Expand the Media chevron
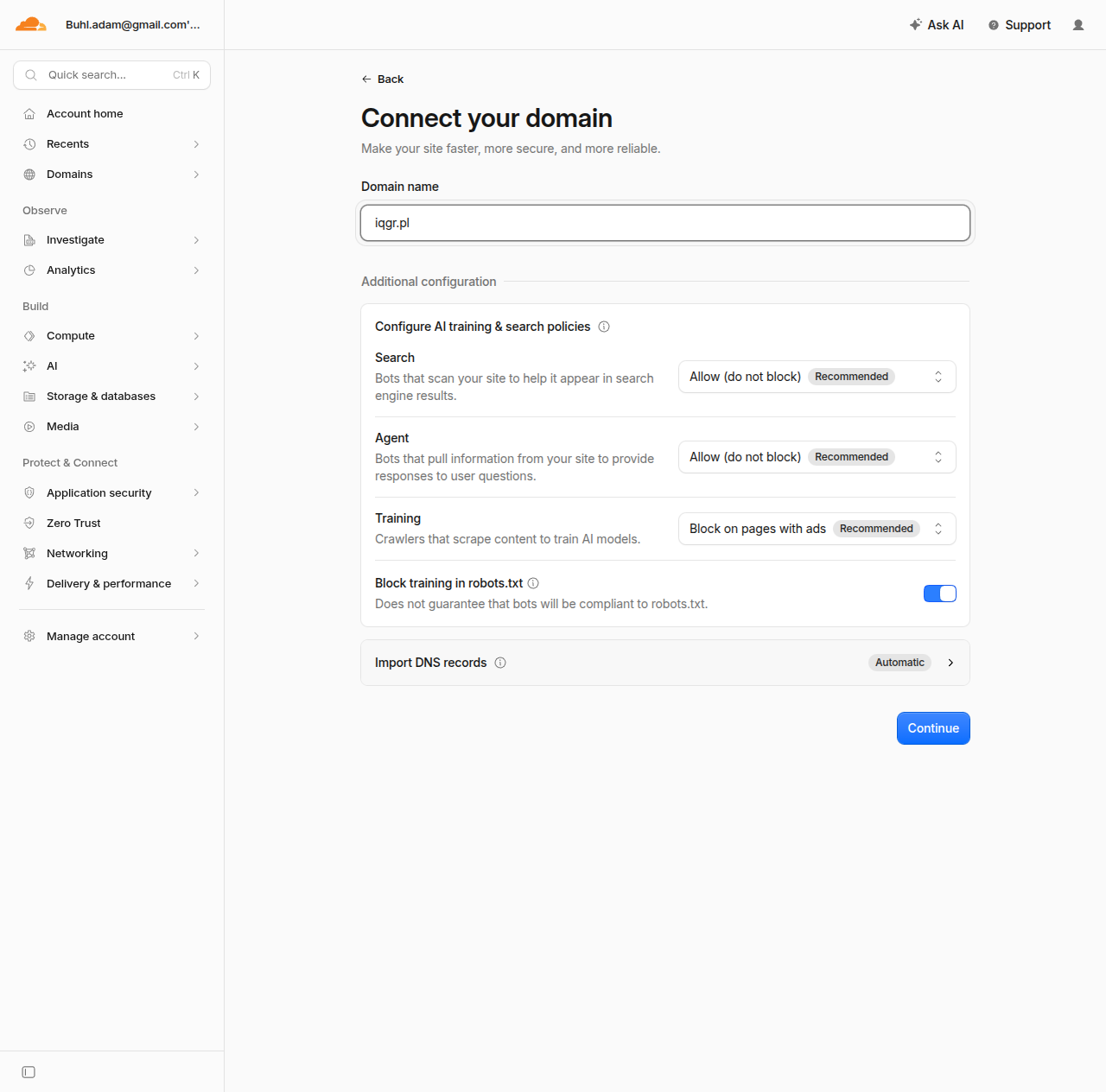1106x1092 pixels. [x=196, y=427]
